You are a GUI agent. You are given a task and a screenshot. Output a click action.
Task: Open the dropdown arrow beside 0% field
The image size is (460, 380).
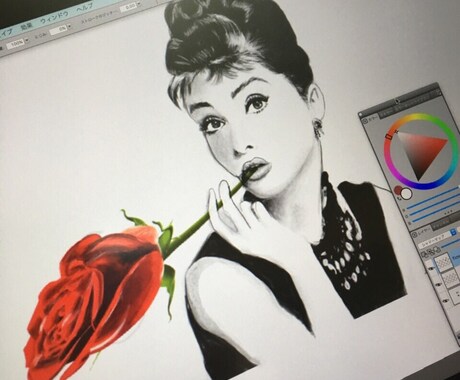click(x=69, y=26)
